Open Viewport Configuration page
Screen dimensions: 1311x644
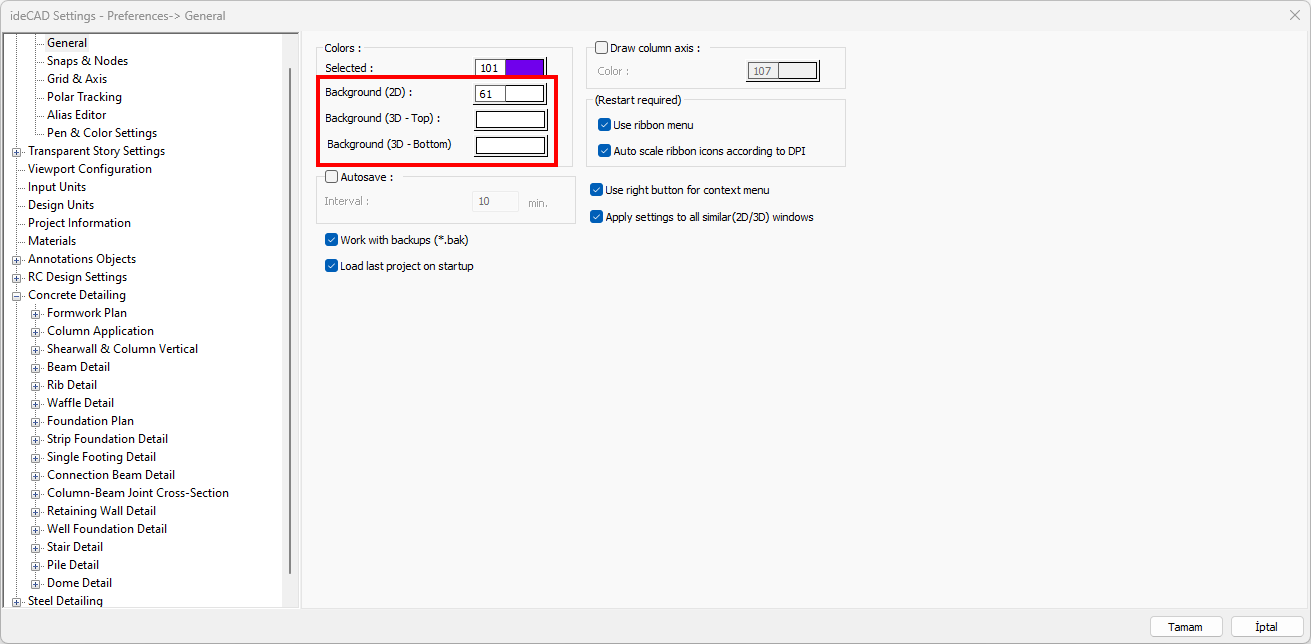point(90,169)
